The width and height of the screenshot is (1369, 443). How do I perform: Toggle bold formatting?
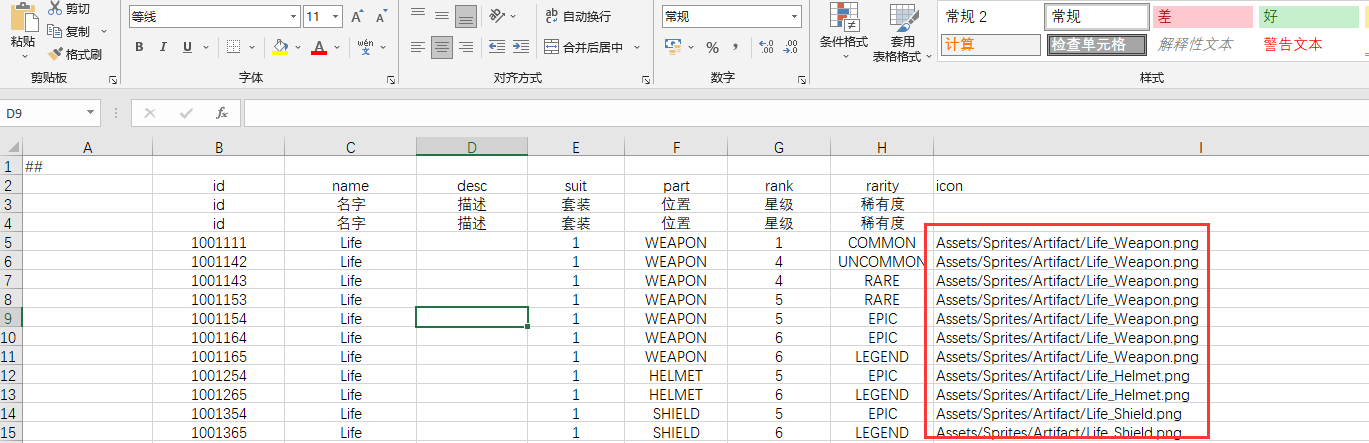[x=139, y=47]
